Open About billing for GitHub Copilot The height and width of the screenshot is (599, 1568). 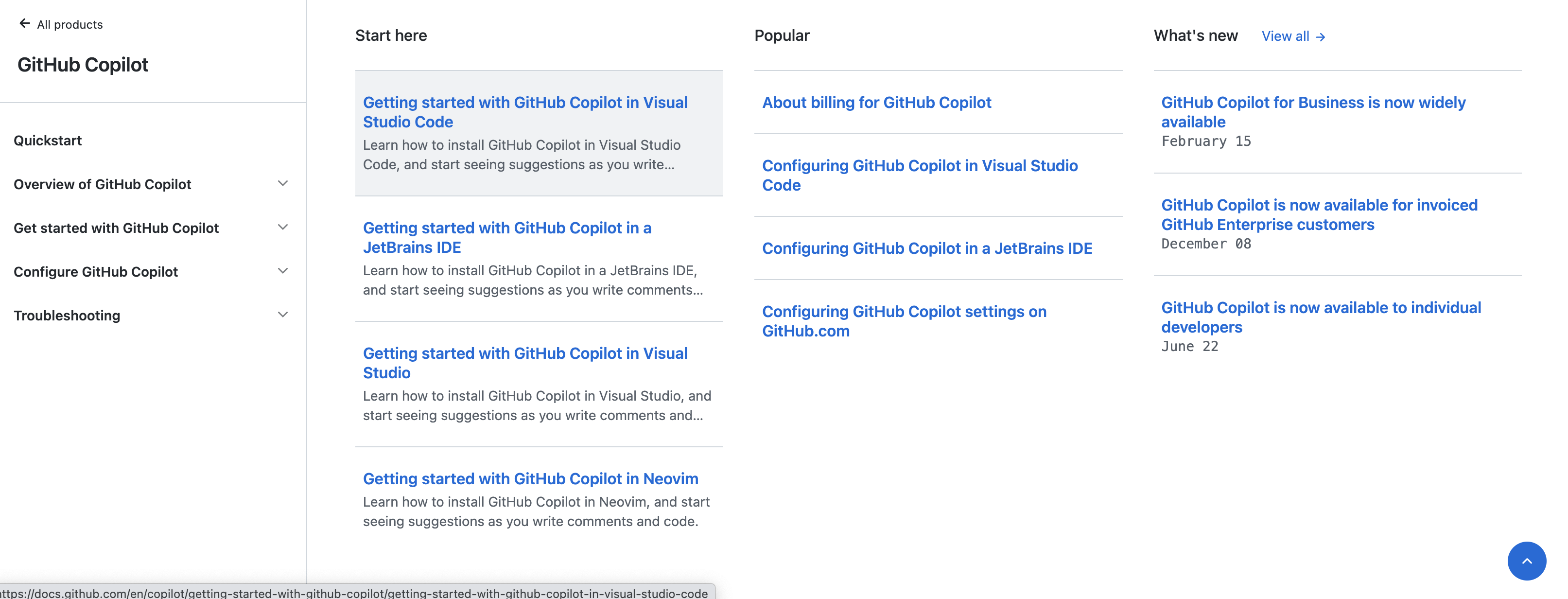tap(876, 102)
